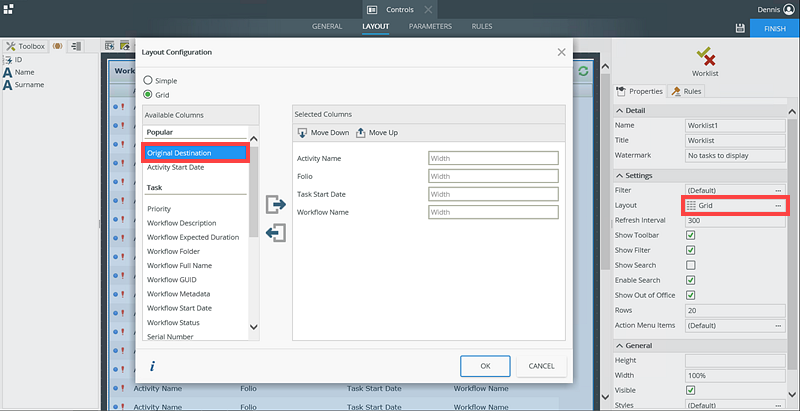This screenshot has height=411, width=800.
Task: Click the Worklist control icon
Action: 705,56
